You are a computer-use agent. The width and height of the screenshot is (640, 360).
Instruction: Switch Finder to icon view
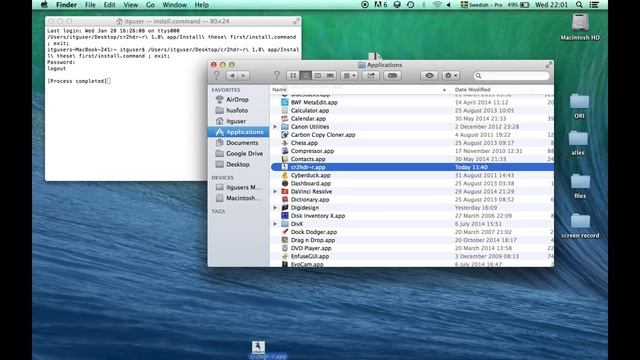(x=293, y=76)
